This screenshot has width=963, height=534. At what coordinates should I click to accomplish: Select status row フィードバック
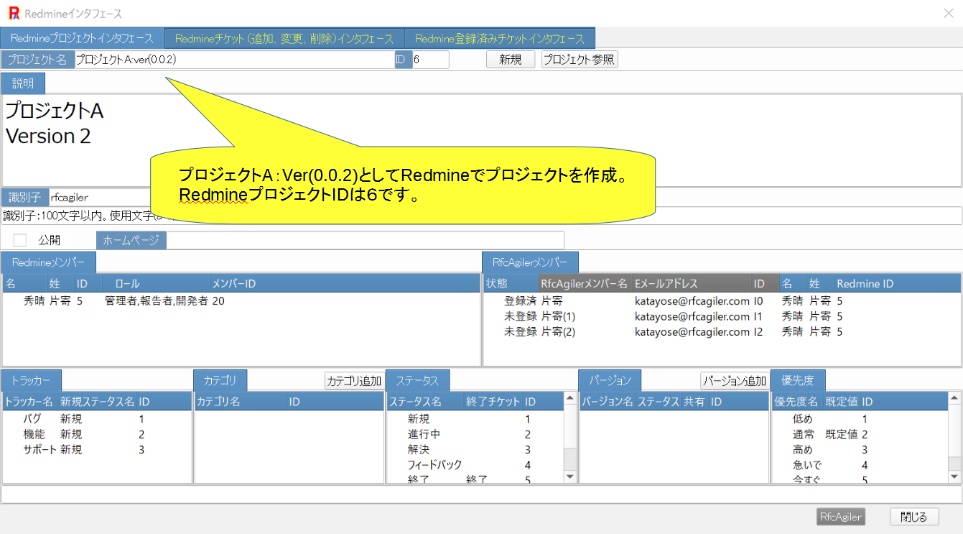[475, 465]
